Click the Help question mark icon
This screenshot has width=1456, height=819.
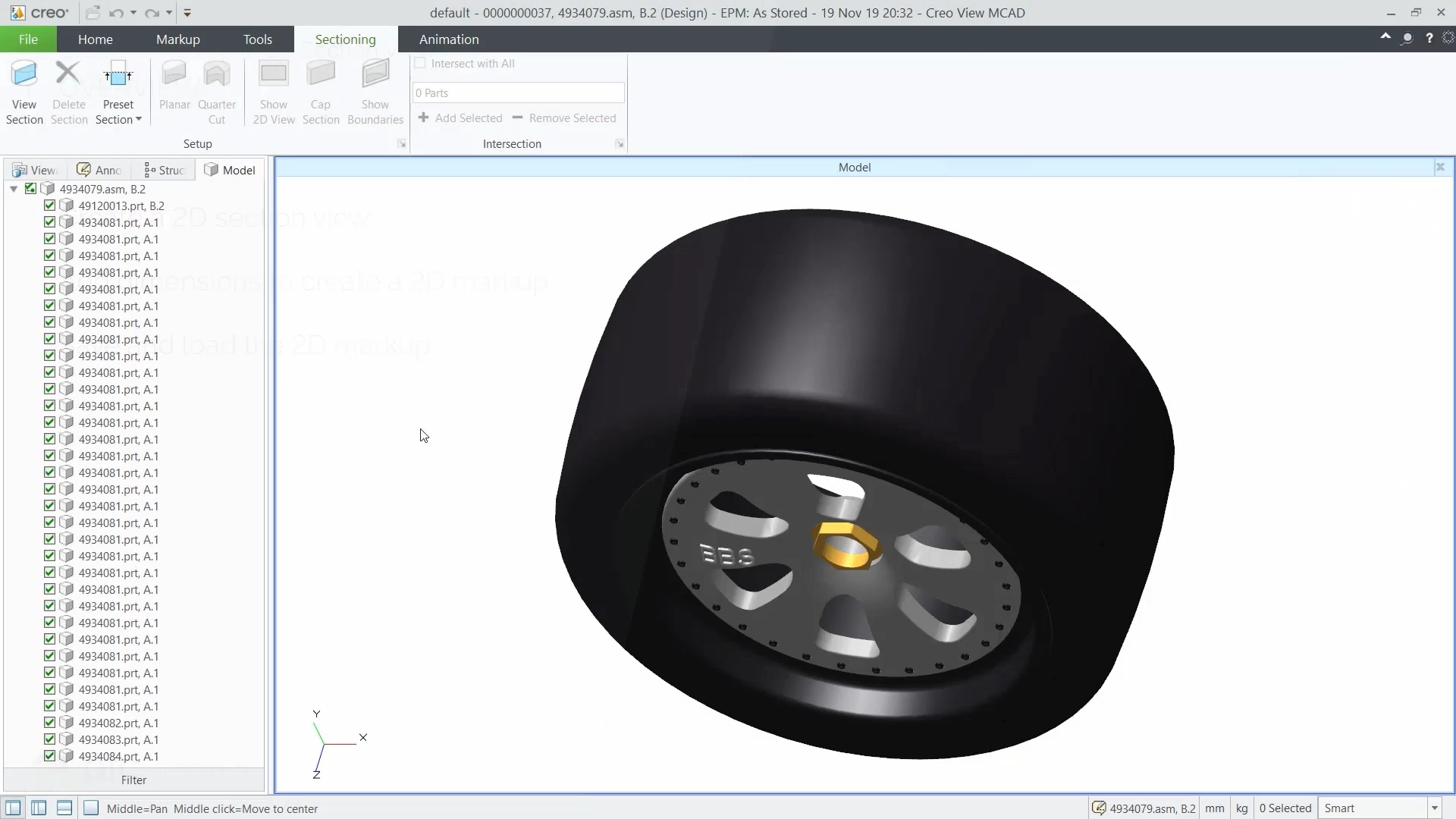(1429, 38)
